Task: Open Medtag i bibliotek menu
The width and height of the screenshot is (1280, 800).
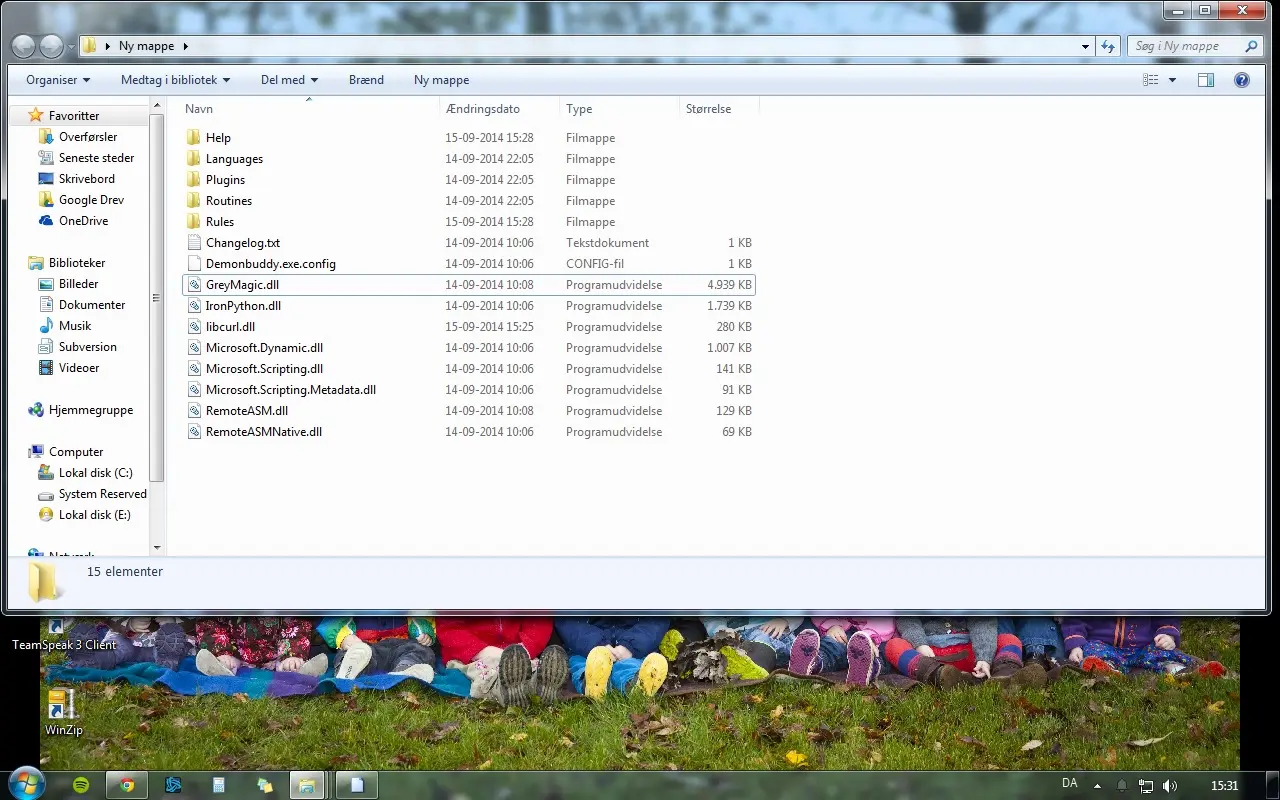Action: pyautogui.click(x=175, y=80)
